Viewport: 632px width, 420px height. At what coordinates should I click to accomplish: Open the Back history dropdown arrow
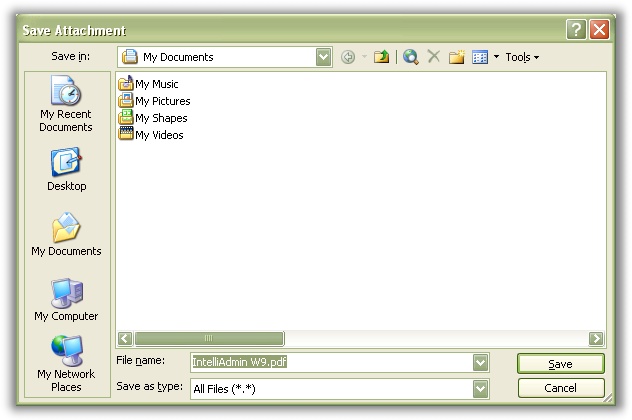pyautogui.click(x=364, y=57)
